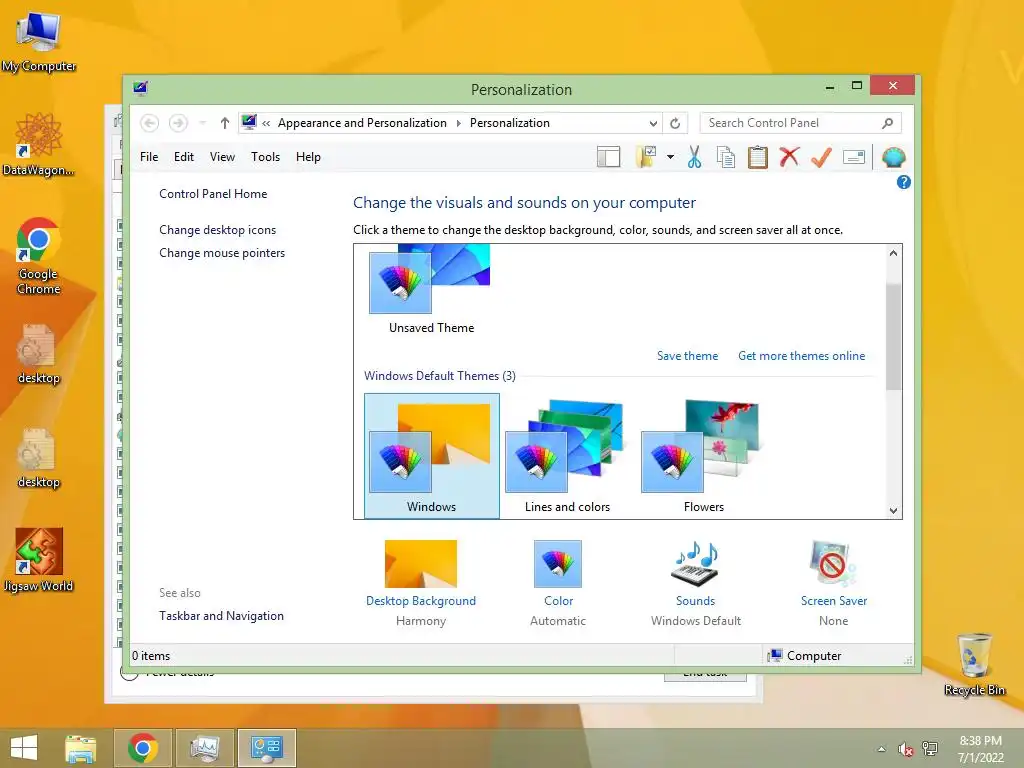This screenshot has height=768, width=1024.
Task: Open Change desktop icons link
Action: (x=217, y=230)
